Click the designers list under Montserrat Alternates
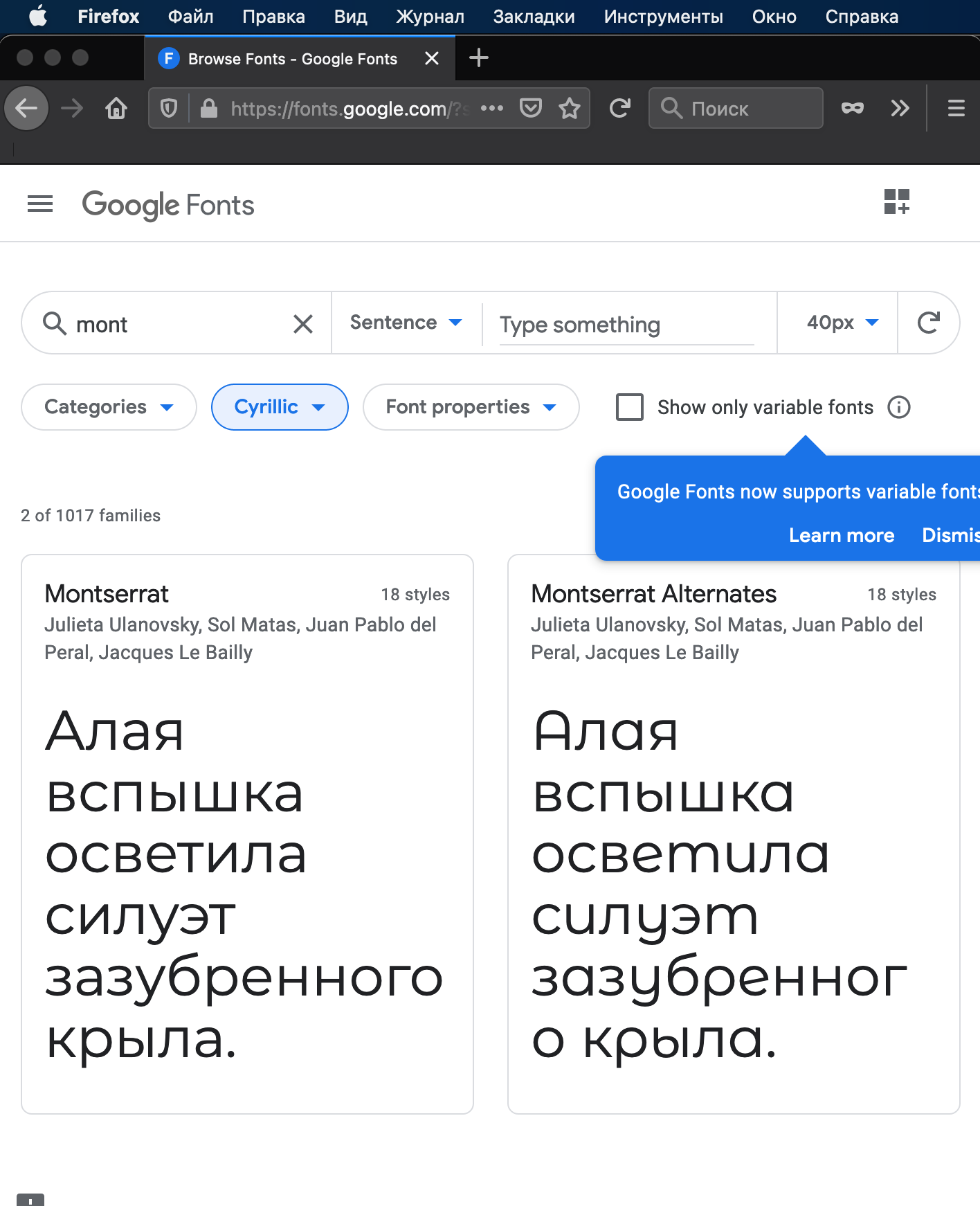 727,638
